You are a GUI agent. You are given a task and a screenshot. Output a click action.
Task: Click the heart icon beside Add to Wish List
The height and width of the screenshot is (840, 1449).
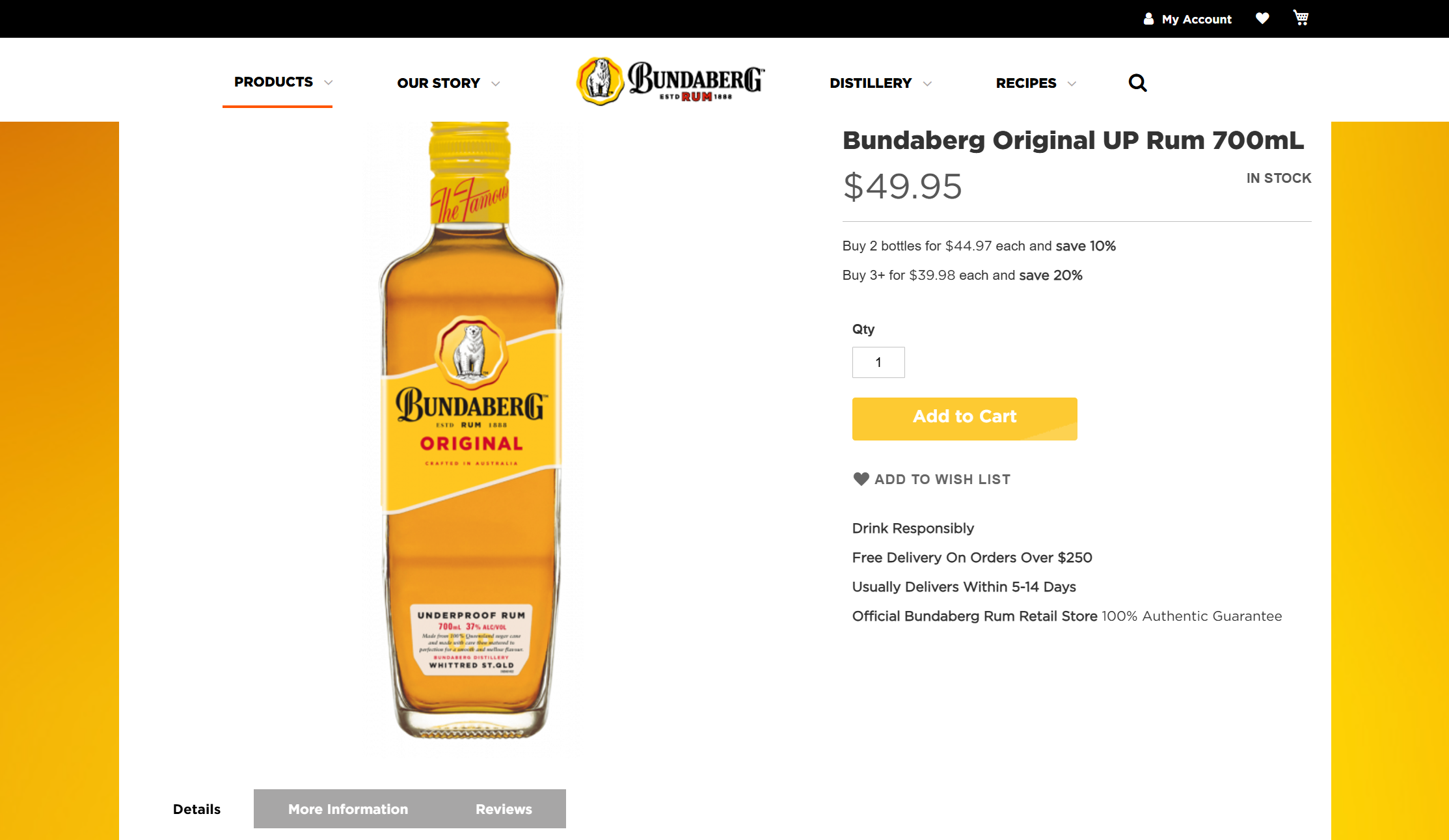coord(861,479)
